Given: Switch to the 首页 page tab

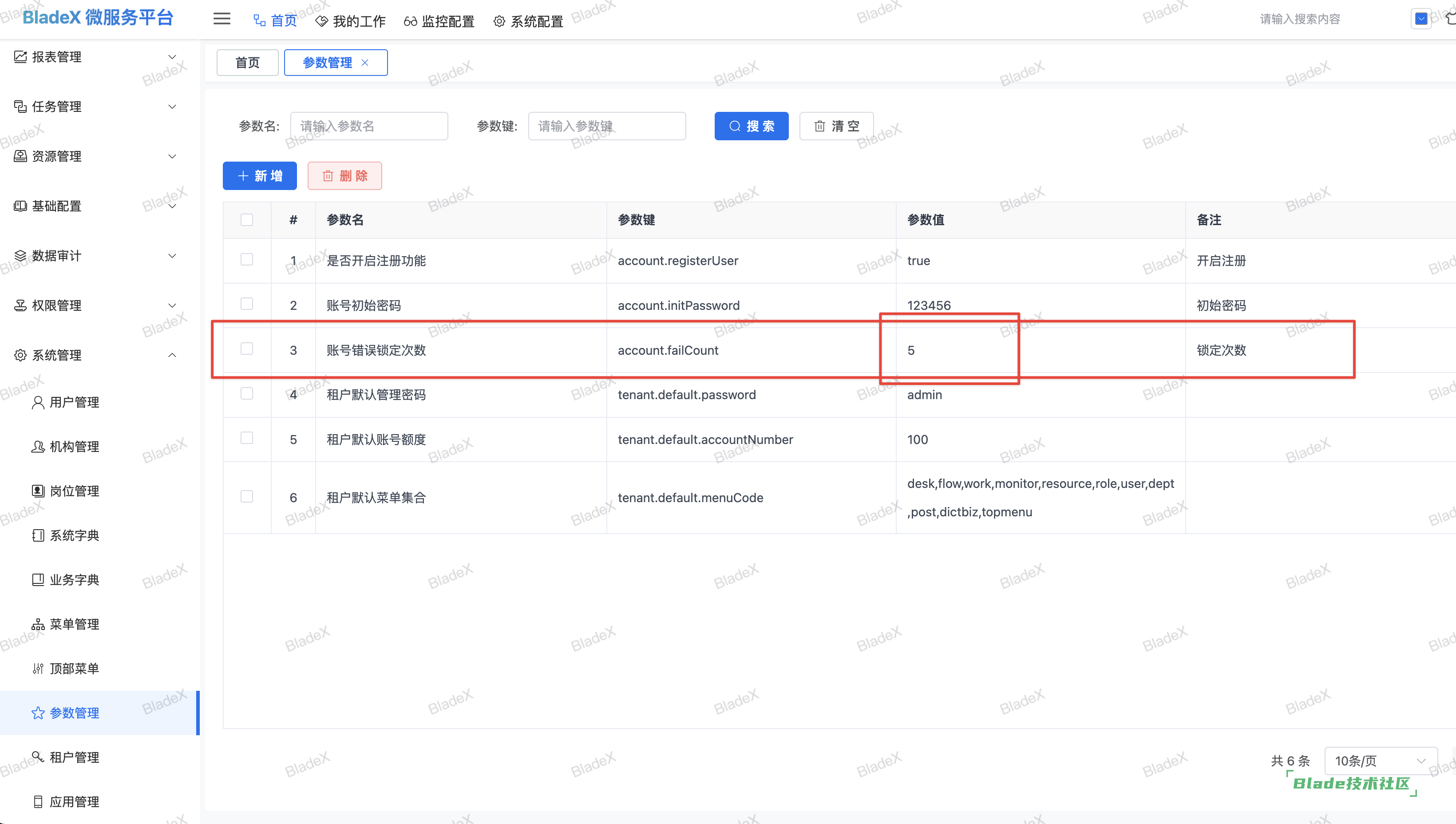Looking at the screenshot, I should point(247,62).
